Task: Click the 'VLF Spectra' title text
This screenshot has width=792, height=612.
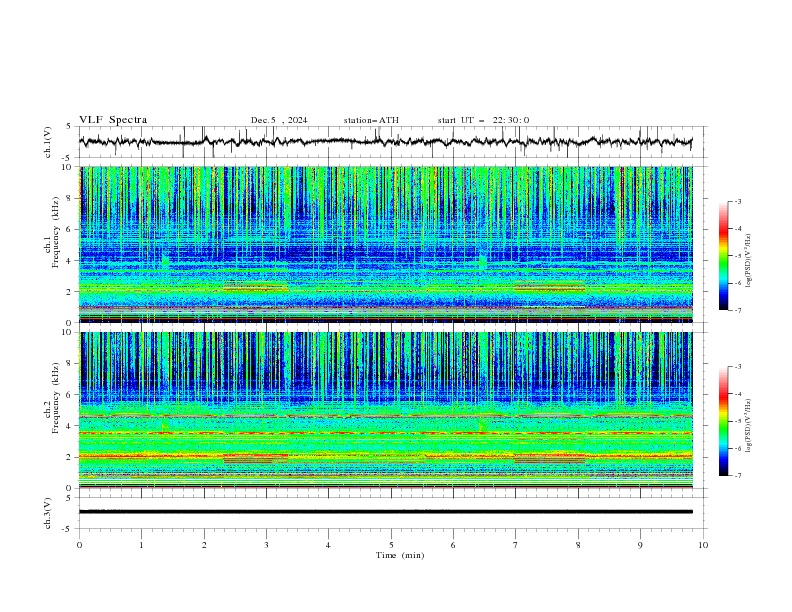Action: [x=113, y=120]
